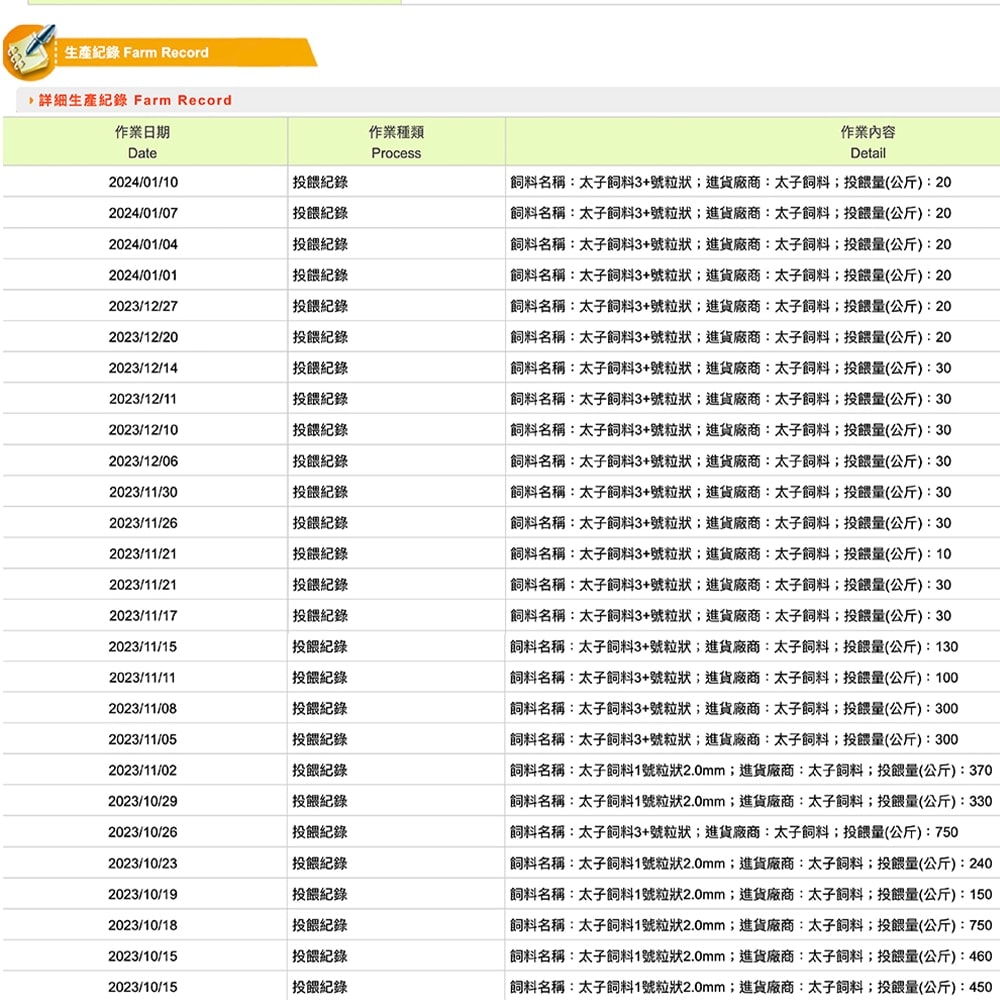Click the Farm Record notebook and pen icon
Viewport: 1000px width, 1000px height.
click(x=29, y=52)
